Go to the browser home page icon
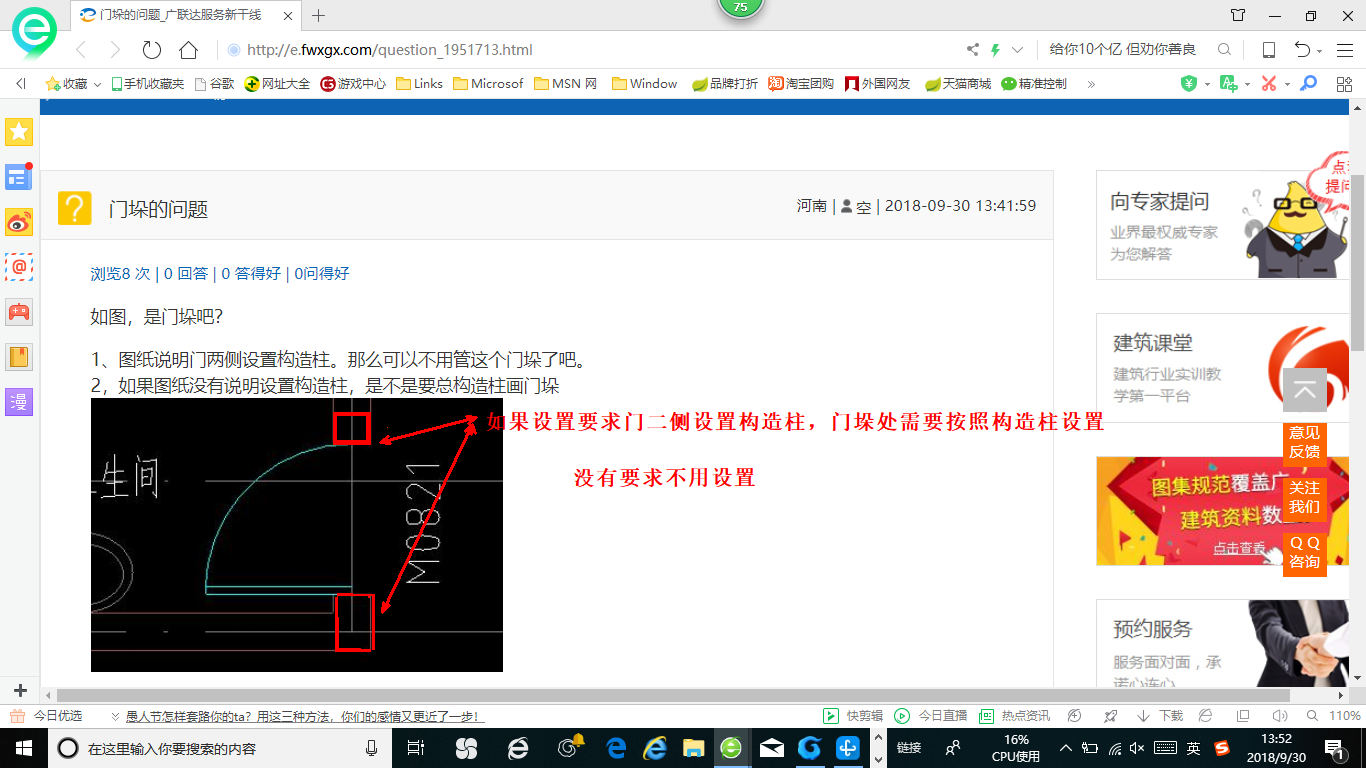Screen dimensions: 1366x768 click(x=188, y=50)
